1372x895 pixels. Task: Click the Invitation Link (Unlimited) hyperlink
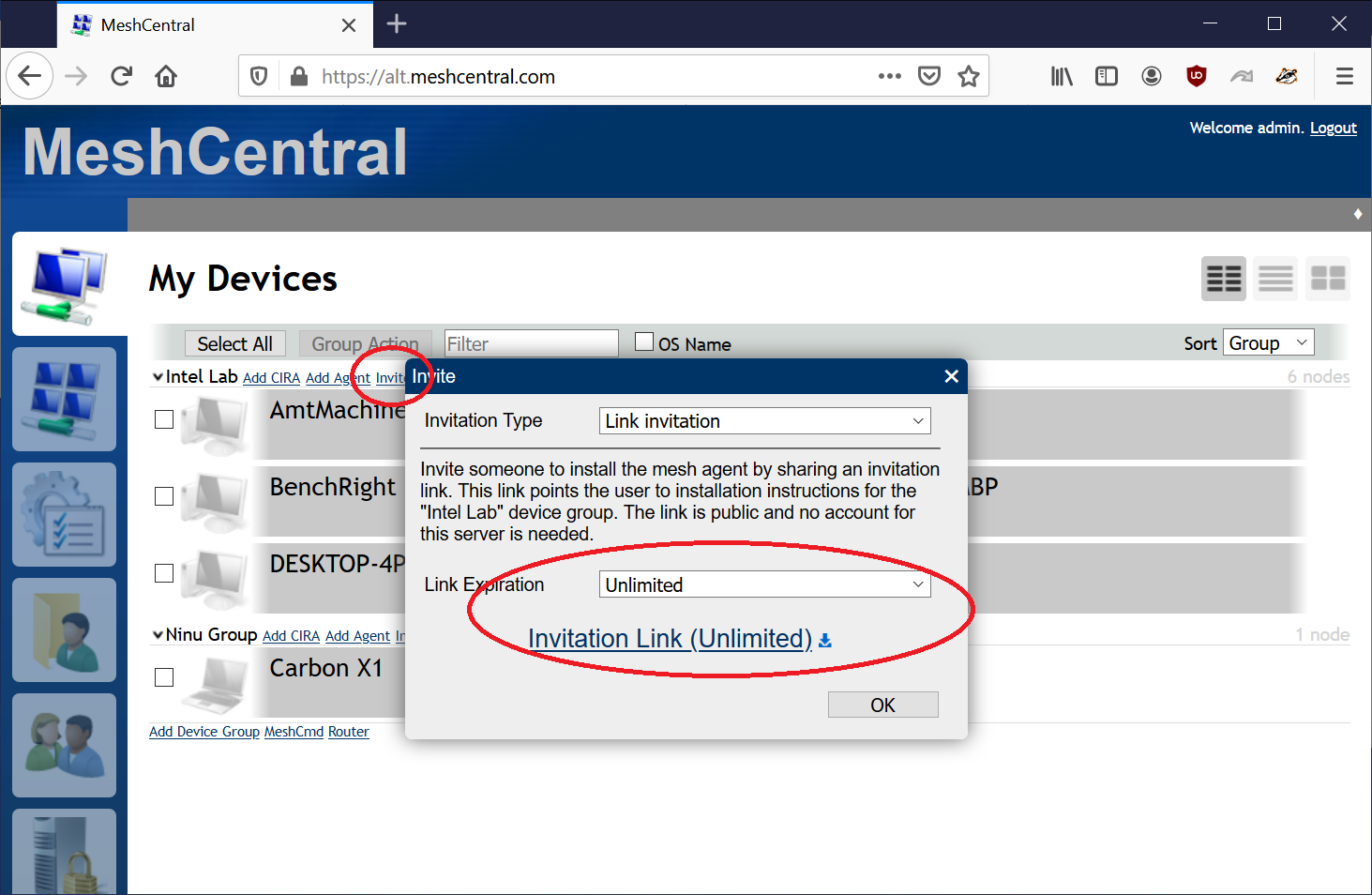click(x=670, y=638)
